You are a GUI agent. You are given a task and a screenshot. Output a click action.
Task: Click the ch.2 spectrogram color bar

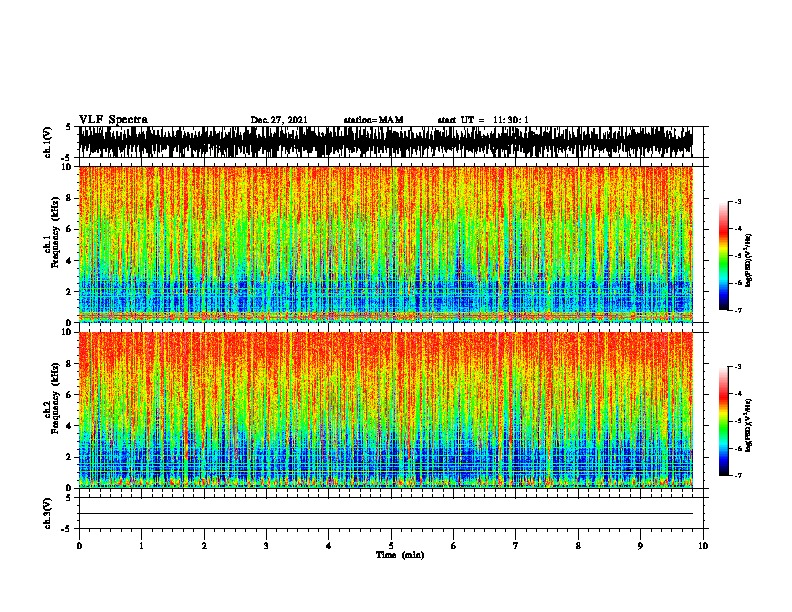[x=723, y=421]
